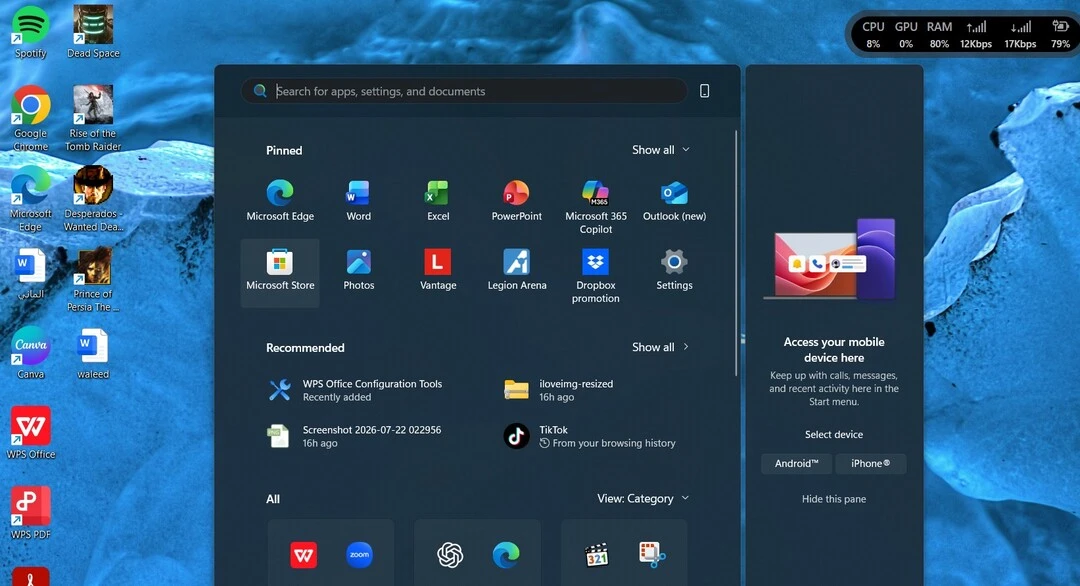Open Microsoft Store from pinned apps
The width and height of the screenshot is (1080, 586).
[280, 273]
